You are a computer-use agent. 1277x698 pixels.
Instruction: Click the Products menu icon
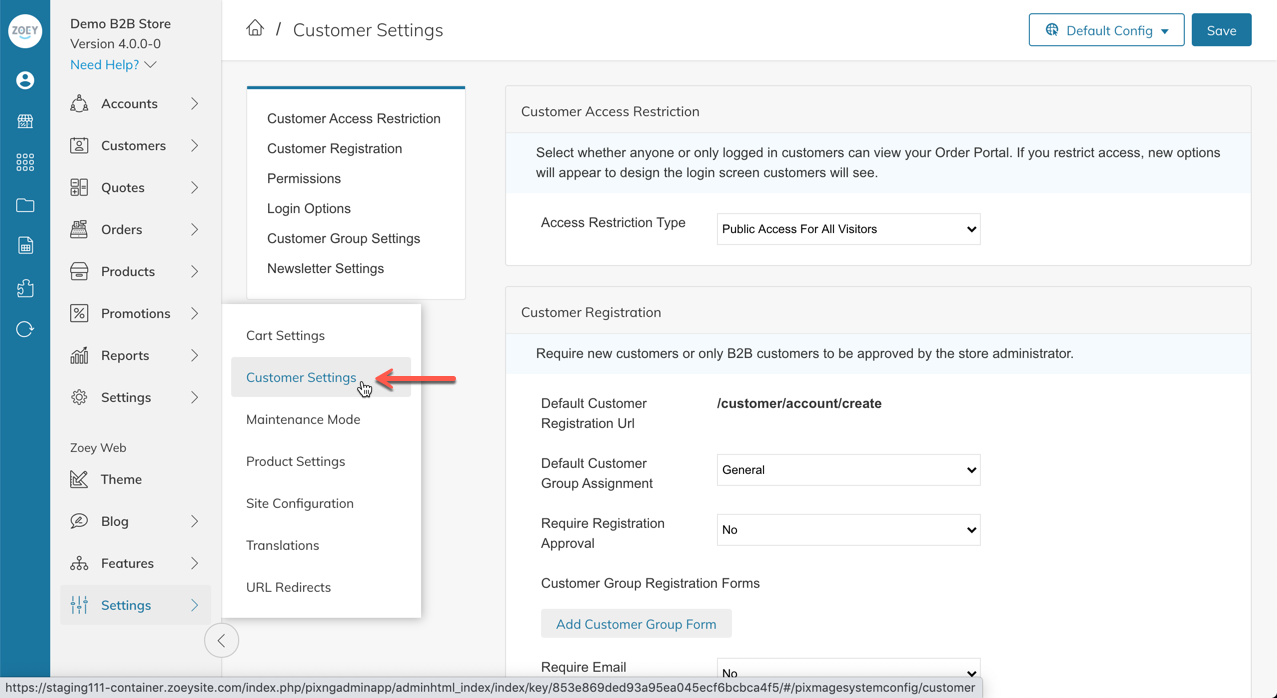[x=79, y=271]
